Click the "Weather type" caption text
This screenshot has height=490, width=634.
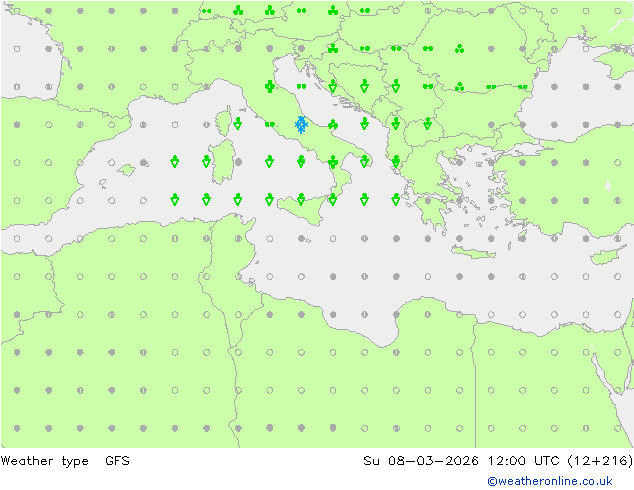(44, 461)
